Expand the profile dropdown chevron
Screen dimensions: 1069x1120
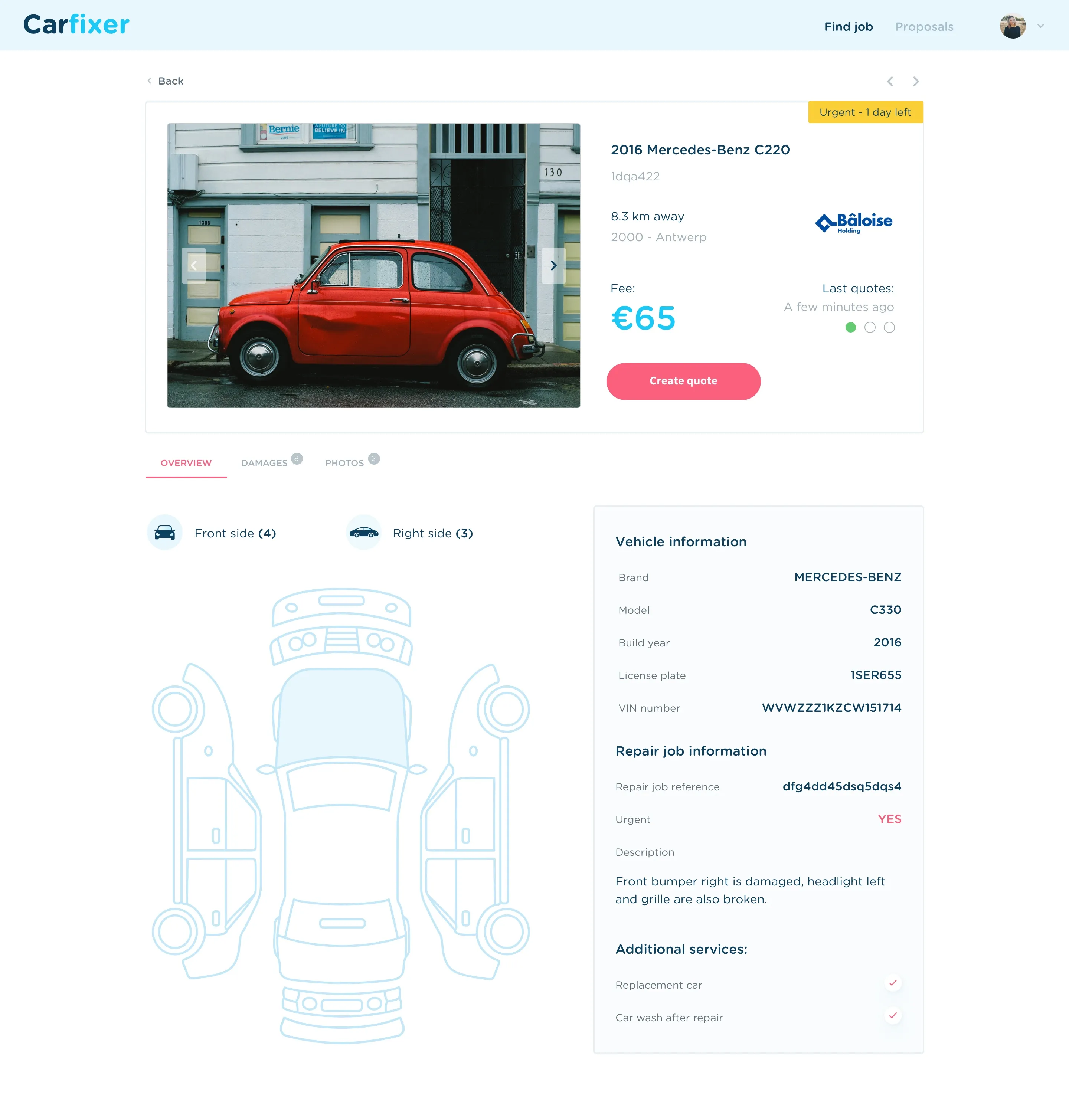click(x=1040, y=26)
